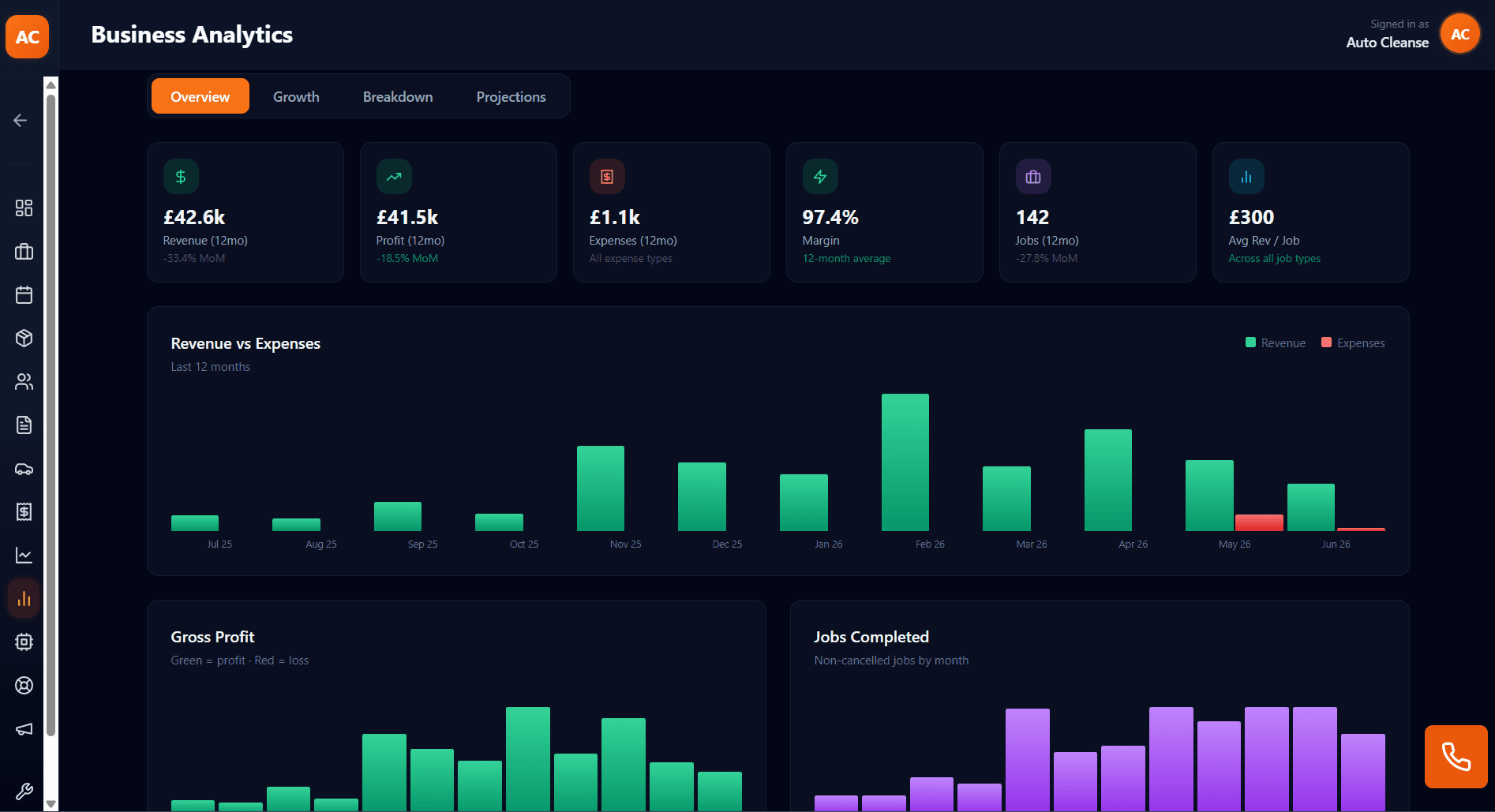Screen dimensions: 1495x812
Task: Click the Dec 25 axis label
Action: coord(727,544)
